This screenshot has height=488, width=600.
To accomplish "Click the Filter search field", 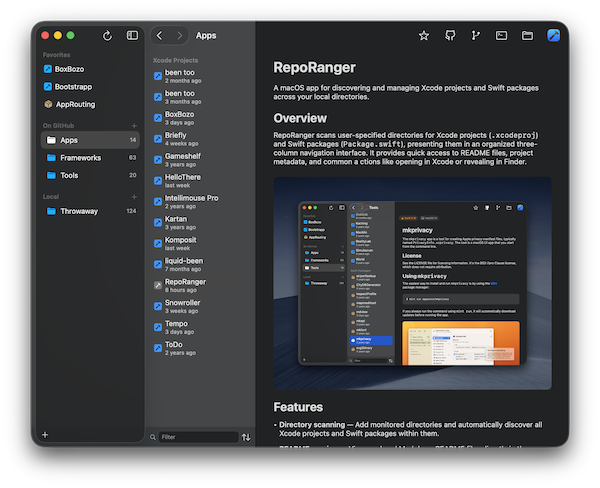I will [x=197, y=437].
